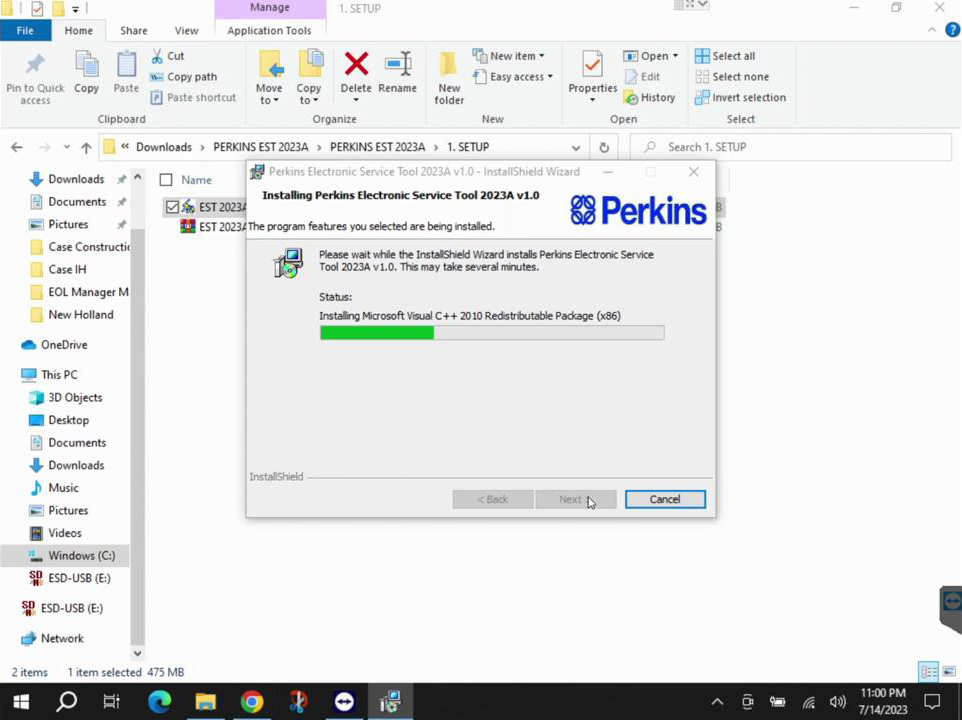Open the New Holland folder in Quick access
Image resolution: width=962 pixels, height=720 pixels.
click(x=72, y=315)
